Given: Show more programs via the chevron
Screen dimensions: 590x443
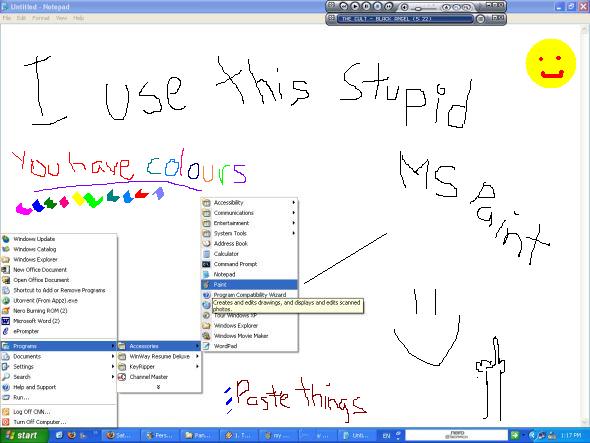Looking at the screenshot, I should 158,387.
